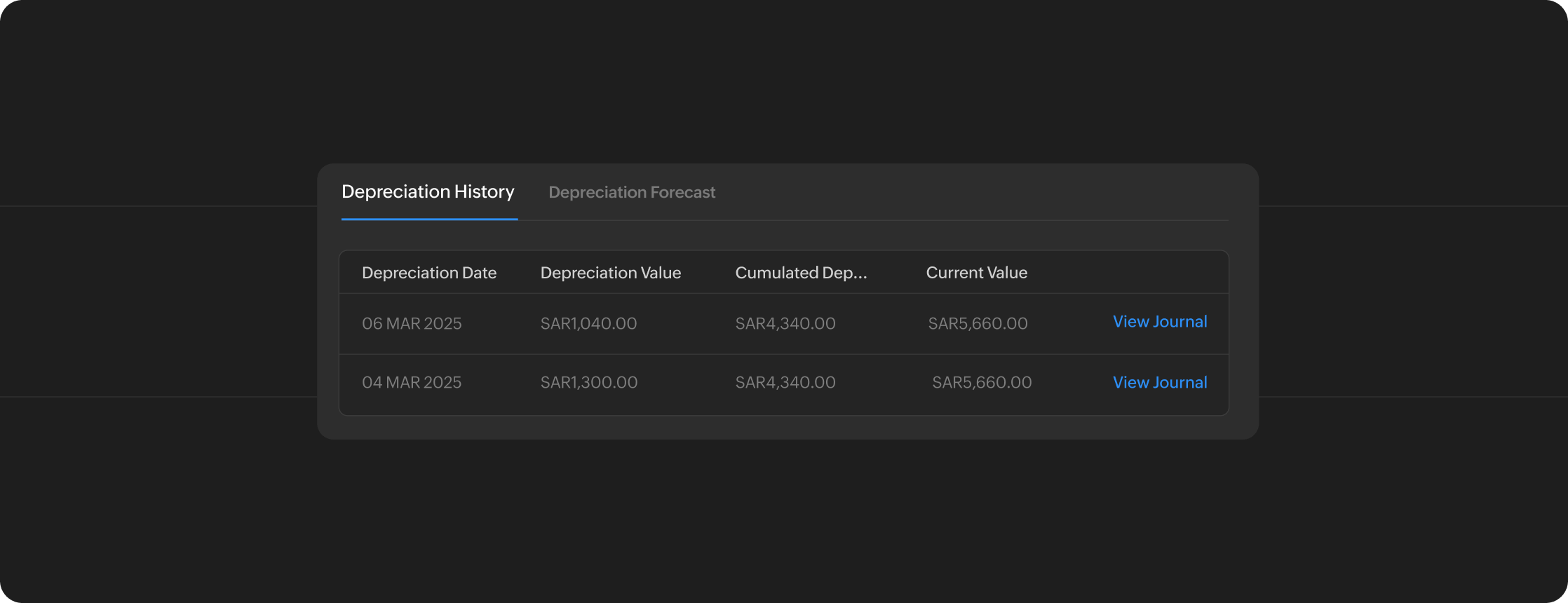Open View Journal for 06 MAR 2025
The image size is (1568, 603).
(x=1160, y=322)
